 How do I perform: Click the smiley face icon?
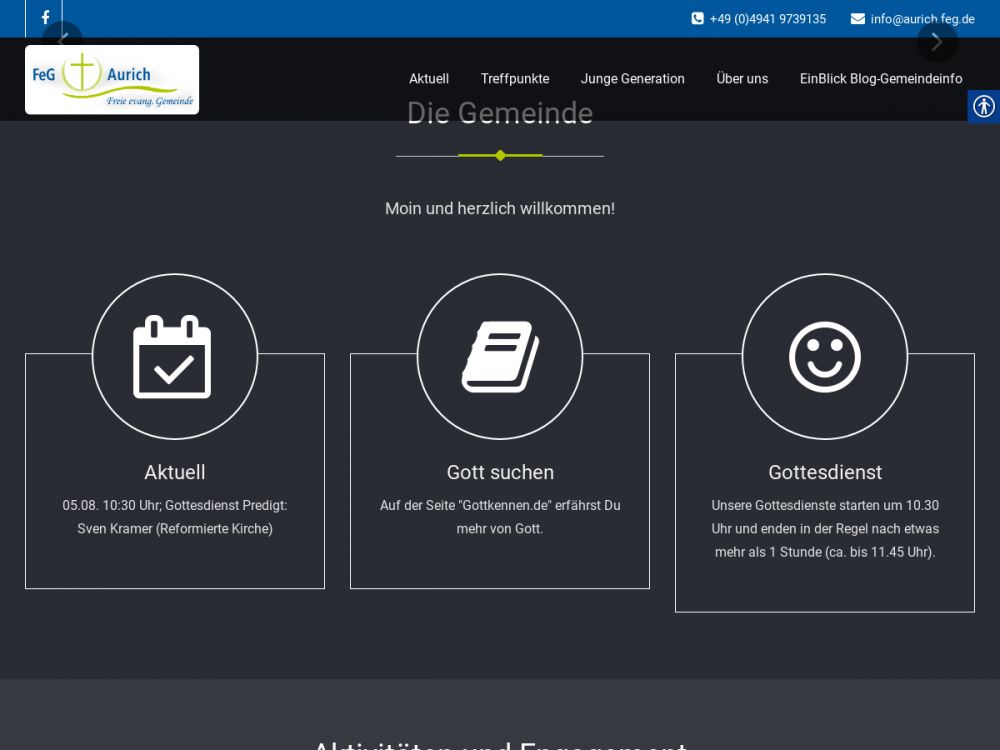[x=824, y=357]
